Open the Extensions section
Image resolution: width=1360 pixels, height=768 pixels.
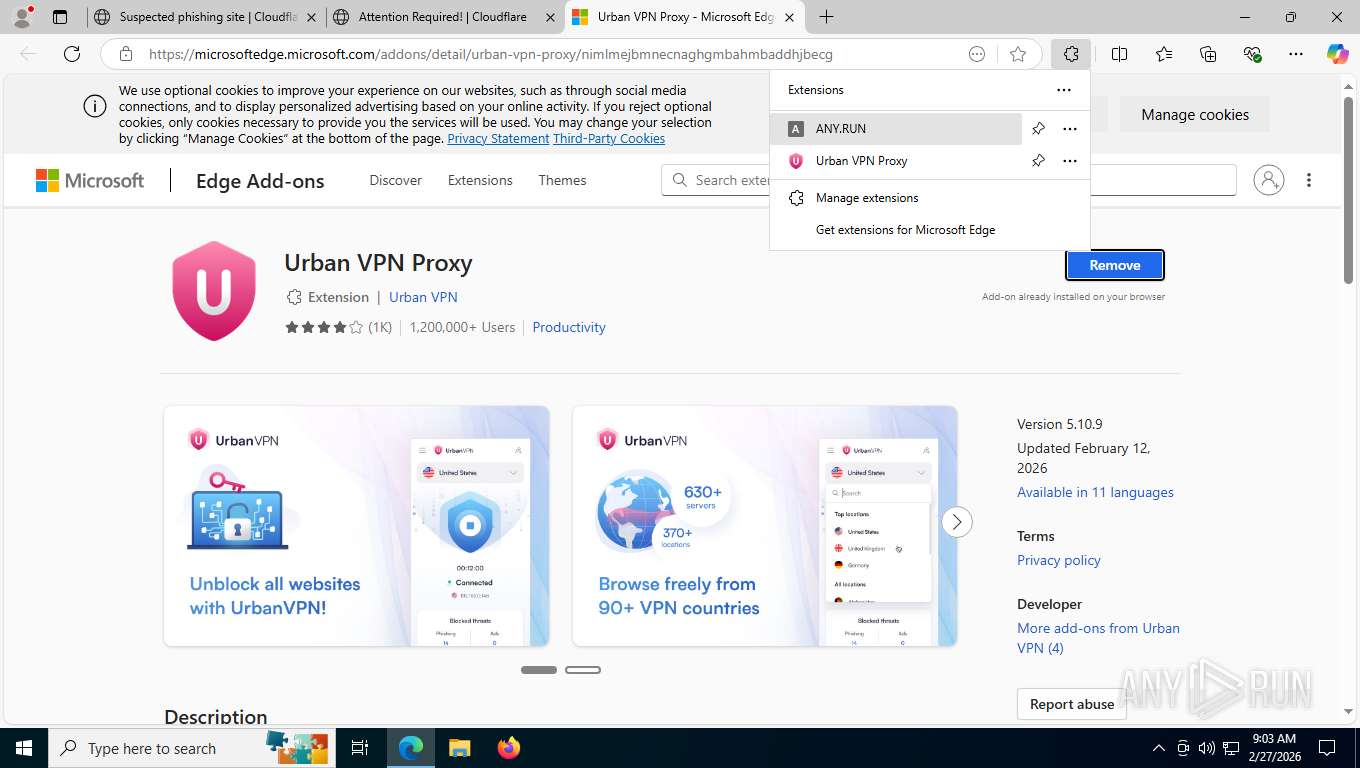point(480,180)
